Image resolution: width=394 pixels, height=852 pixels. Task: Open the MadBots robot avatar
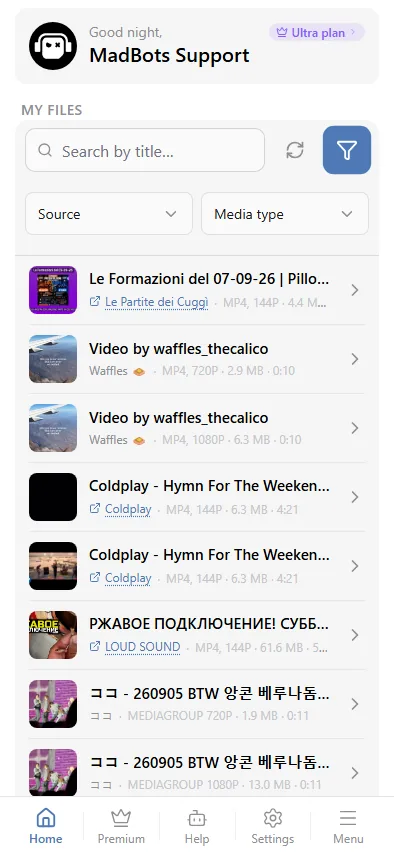pyautogui.click(x=53, y=46)
